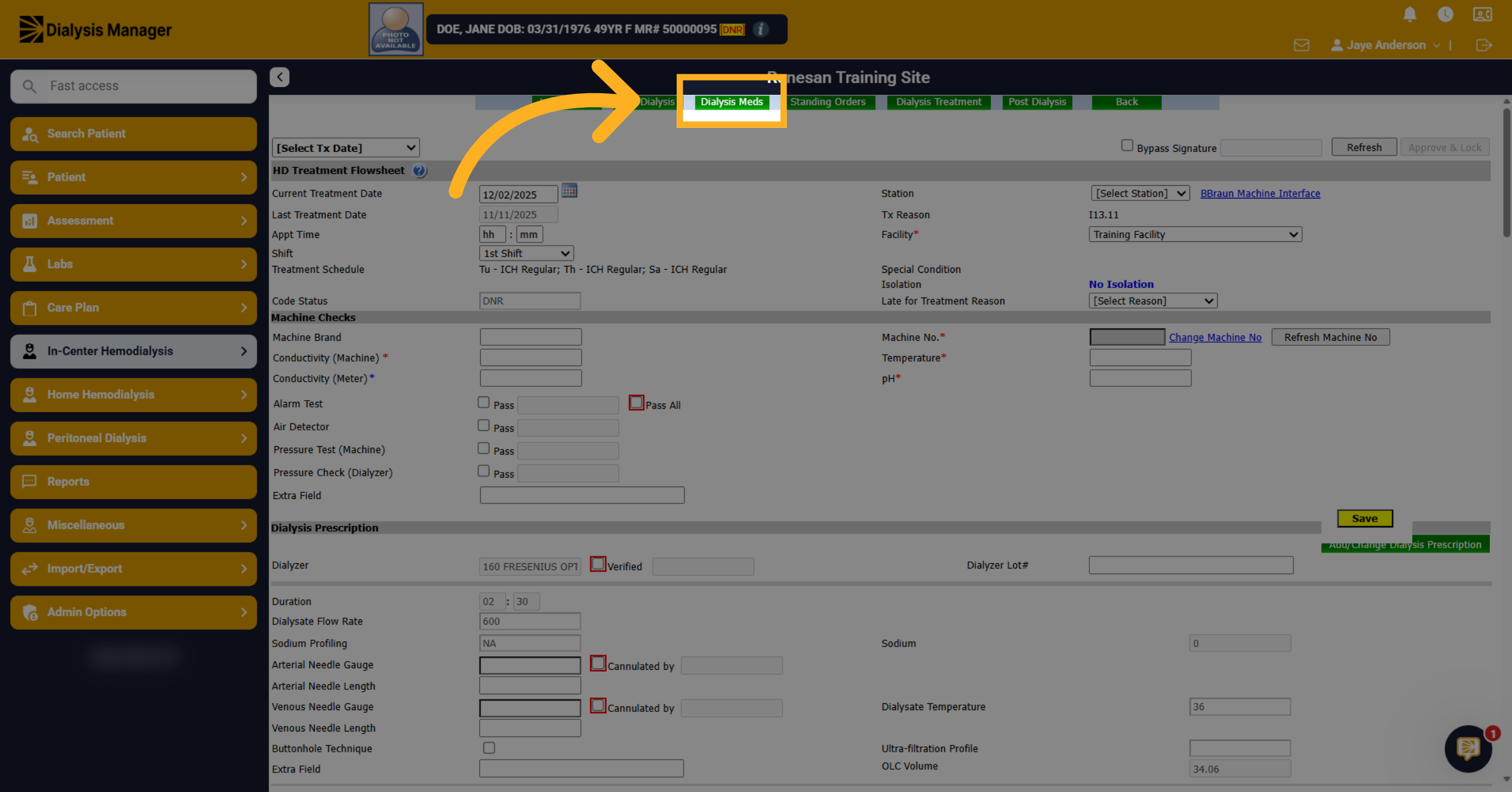Click the Fast access search field
Image resolution: width=1512 pixels, height=792 pixels.
(x=134, y=86)
